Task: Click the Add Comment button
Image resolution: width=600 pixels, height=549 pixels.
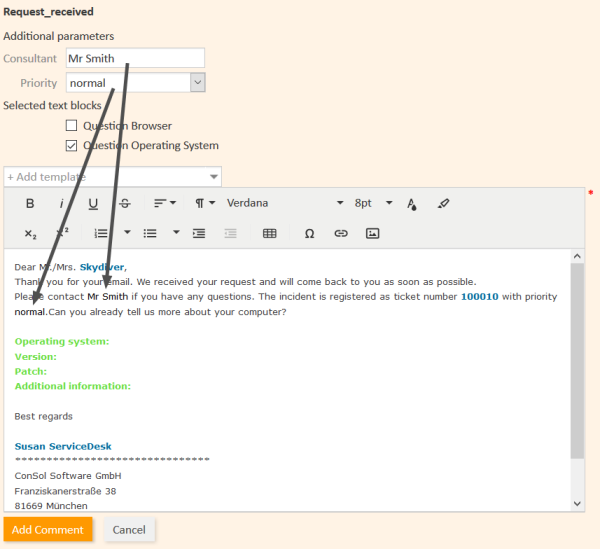Action: click(48, 529)
